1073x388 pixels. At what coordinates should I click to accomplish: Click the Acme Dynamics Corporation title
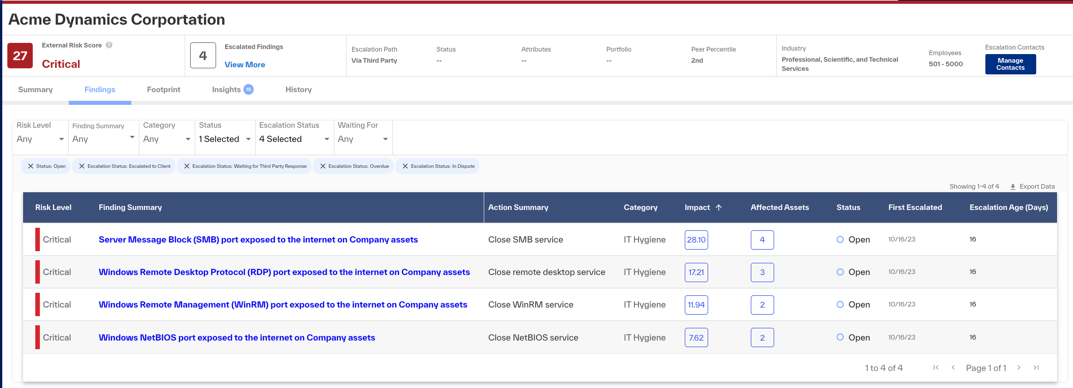[x=116, y=20]
